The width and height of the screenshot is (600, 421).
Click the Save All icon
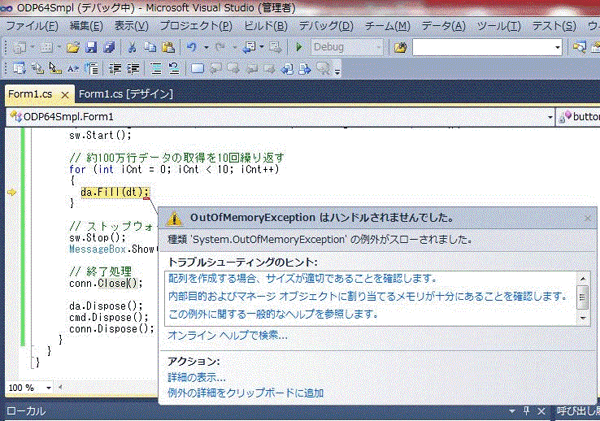tap(109, 47)
